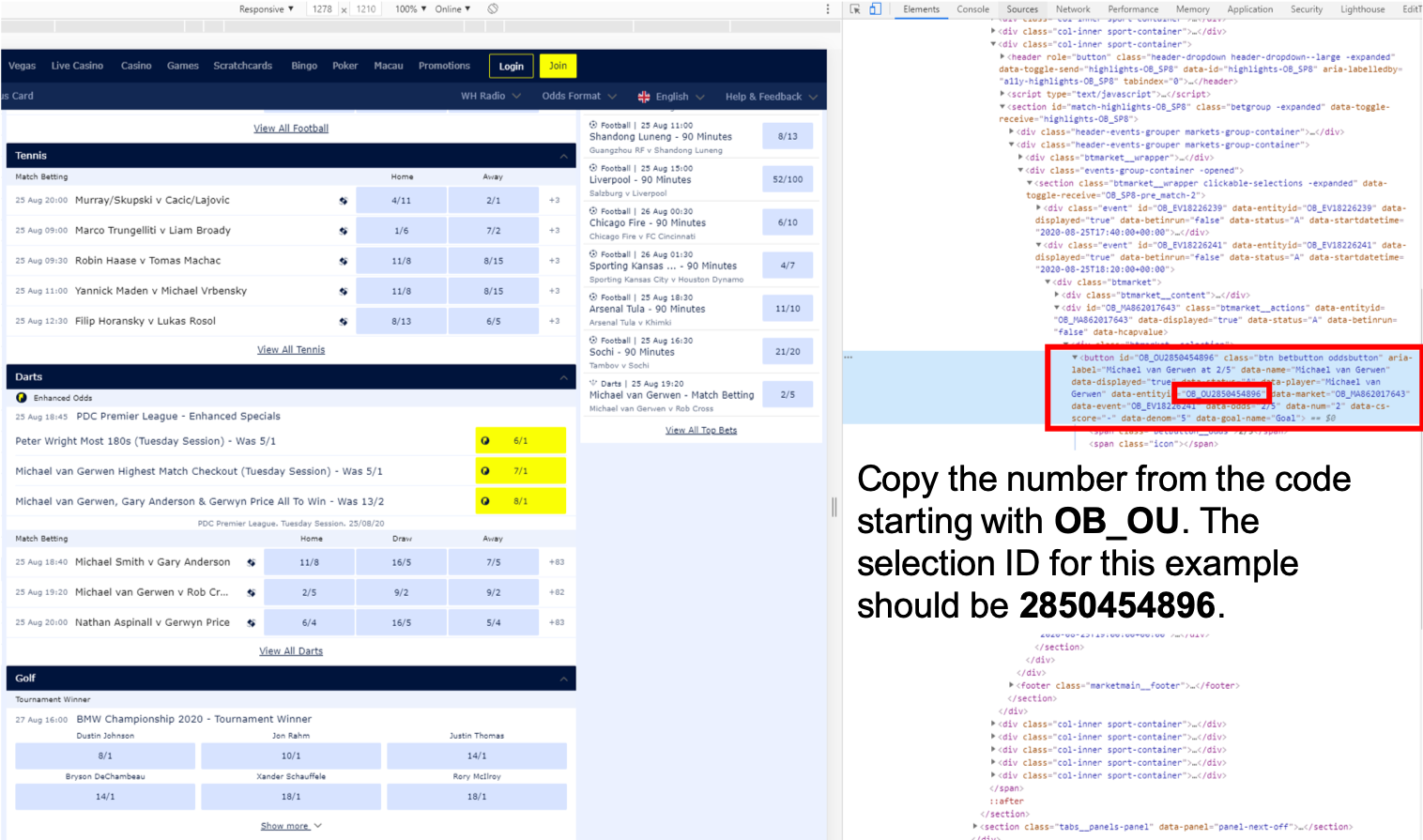
Task: Click the DevTools inspect element icon
Action: click(855, 8)
